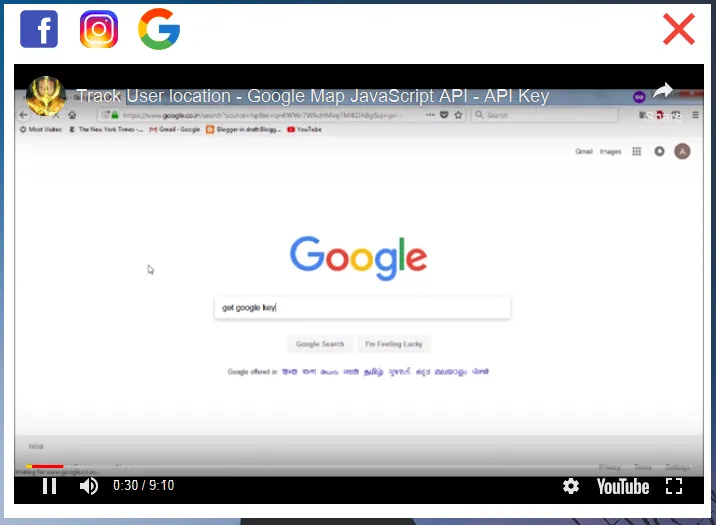This screenshot has width=716, height=525.
Task: Mute the video with speaker icon
Action: click(x=89, y=486)
